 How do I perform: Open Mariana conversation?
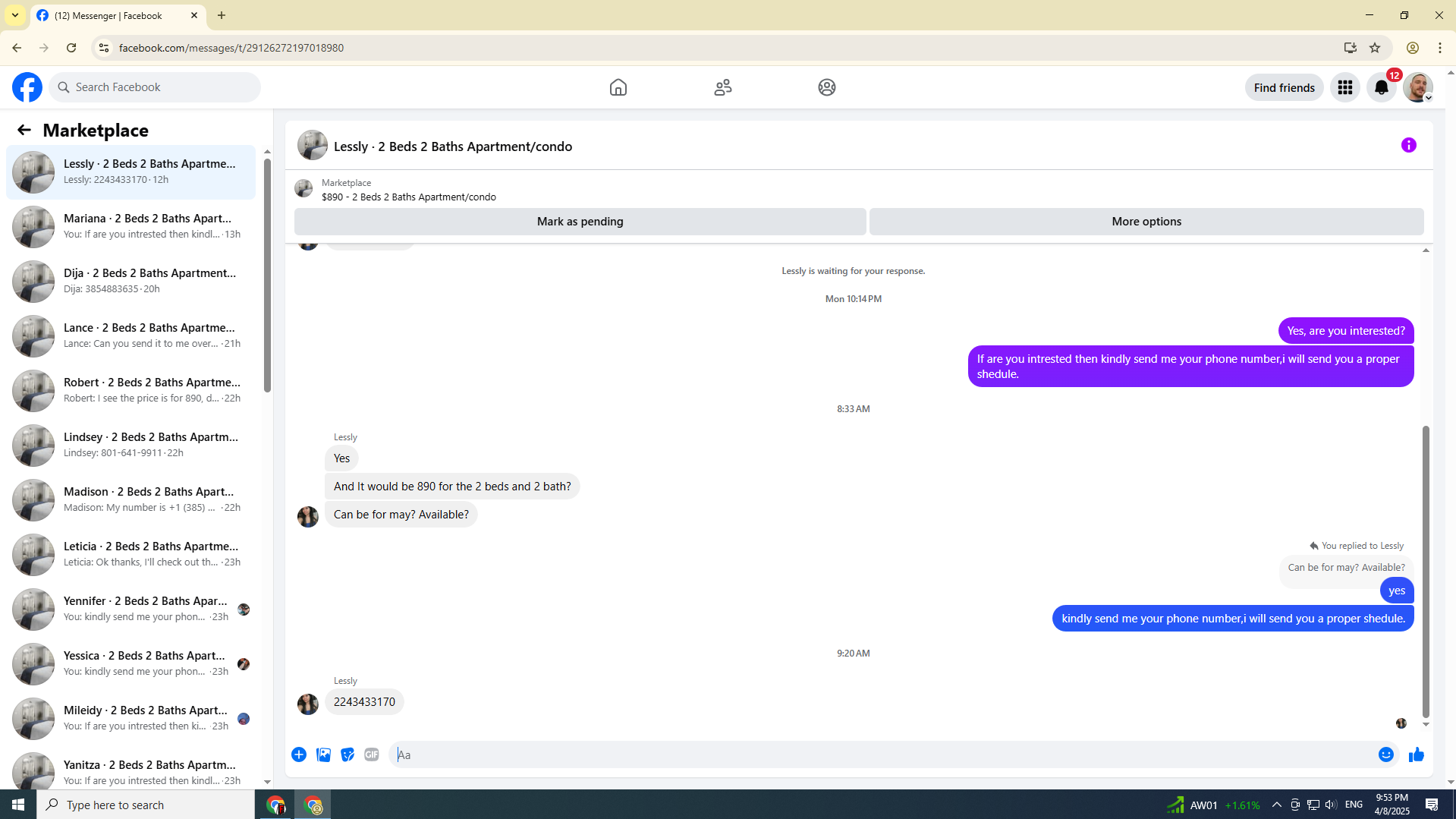[131, 227]
